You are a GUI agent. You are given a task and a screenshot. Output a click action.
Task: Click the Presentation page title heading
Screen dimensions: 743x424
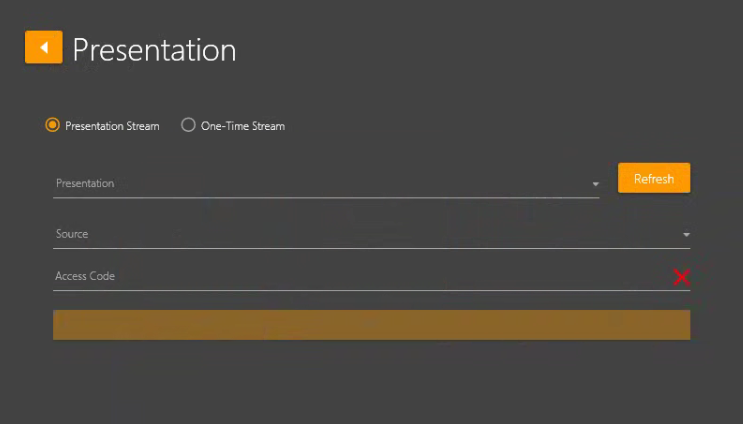(154, 50)
